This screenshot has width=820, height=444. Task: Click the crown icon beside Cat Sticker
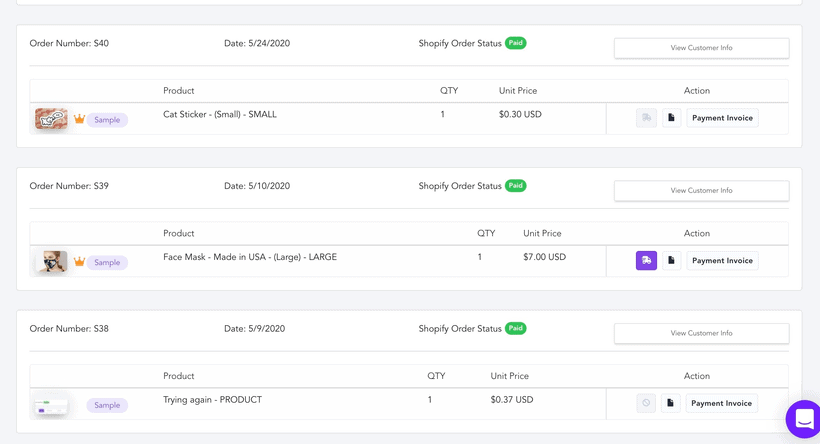click(79, 119)
